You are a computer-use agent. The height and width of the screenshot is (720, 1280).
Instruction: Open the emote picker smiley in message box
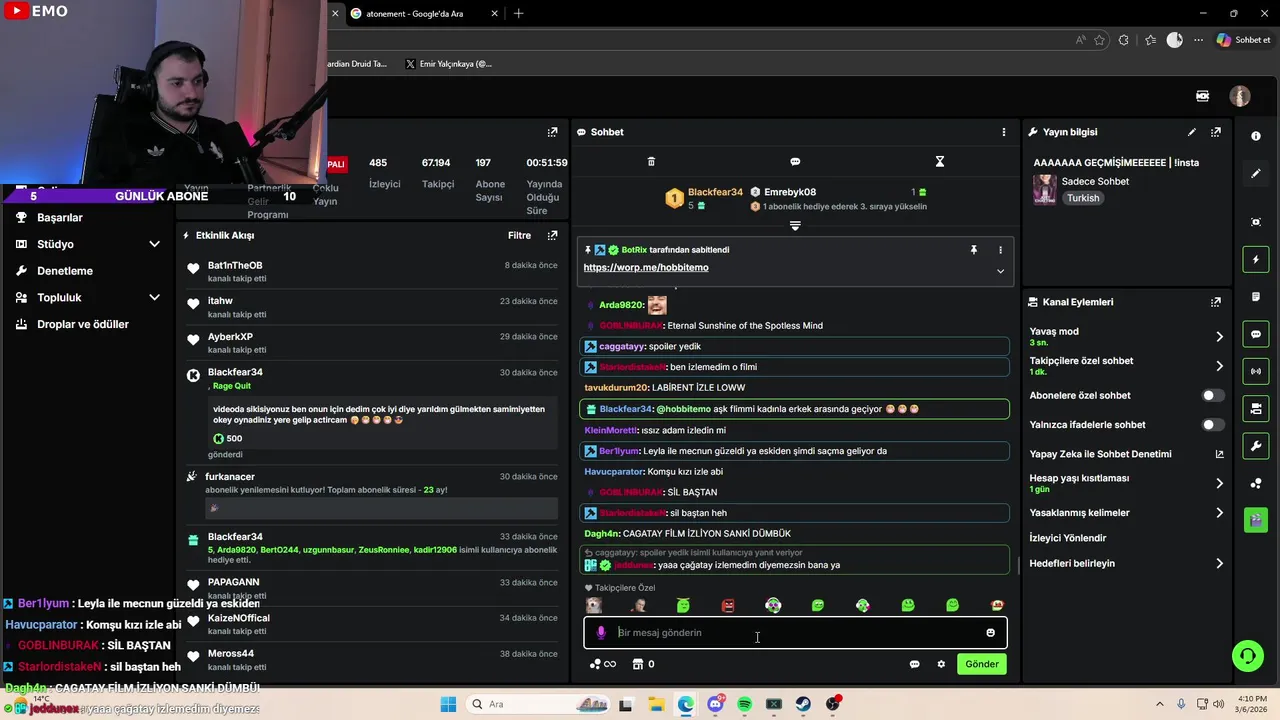[991, 633]
